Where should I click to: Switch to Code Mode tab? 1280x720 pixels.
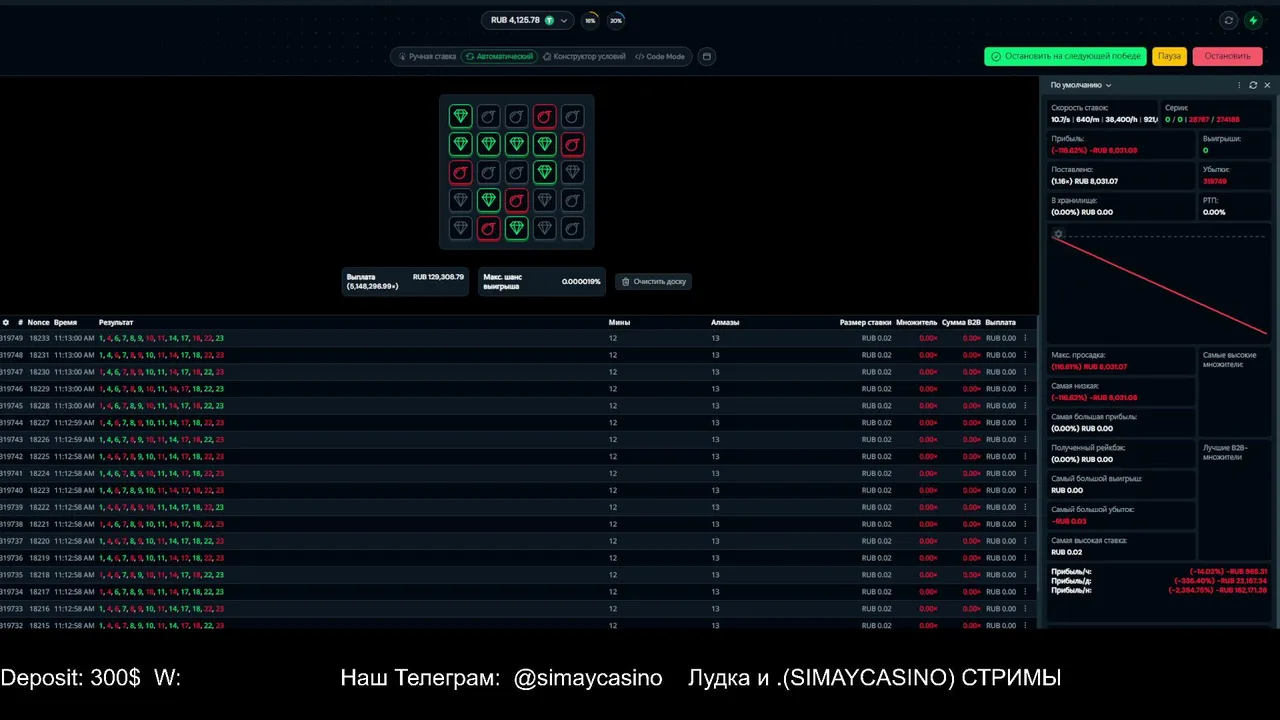(660, 57)
